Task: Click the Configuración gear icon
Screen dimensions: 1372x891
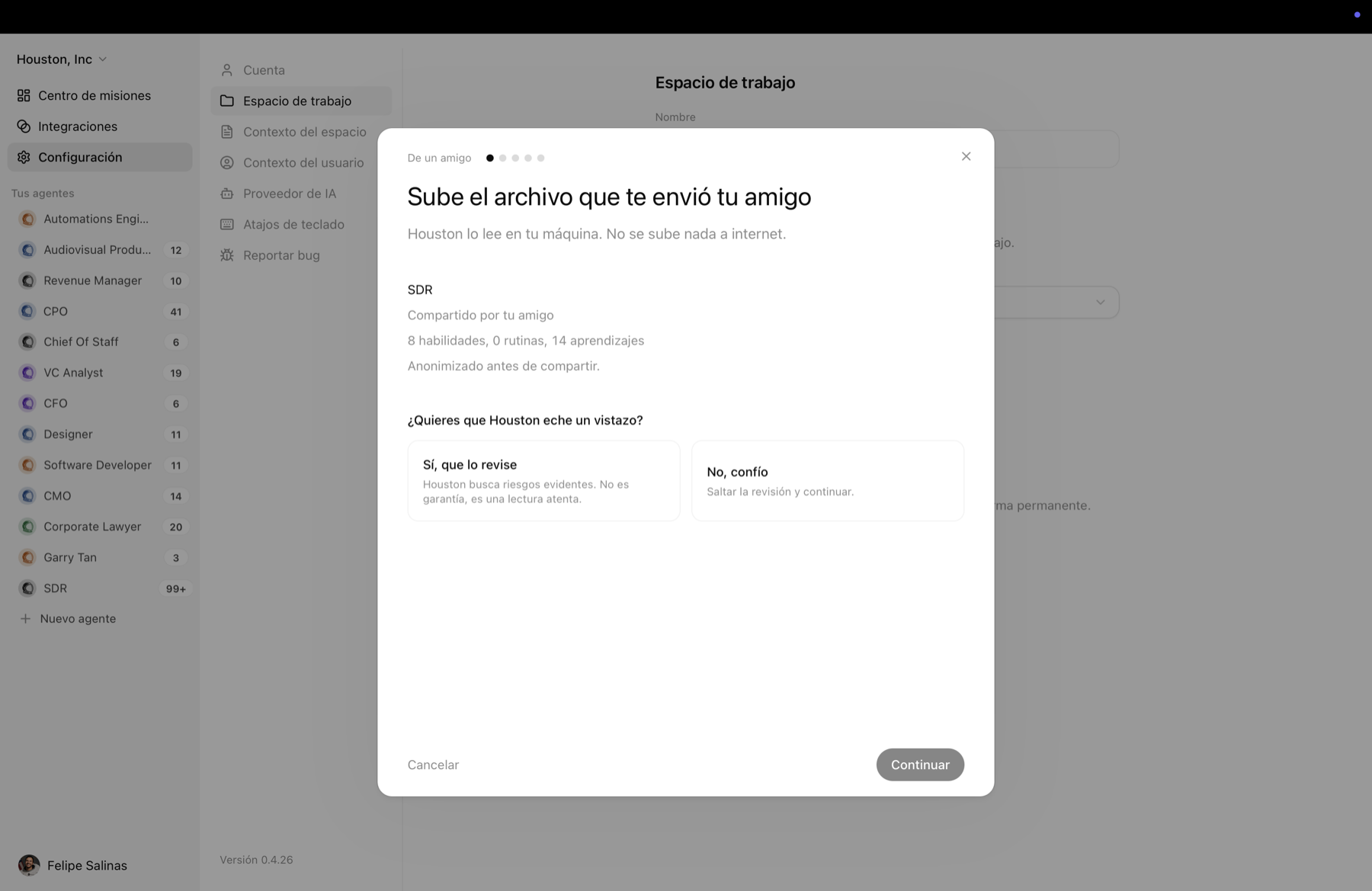Action: pyautogui.click(x=24, y=157)
